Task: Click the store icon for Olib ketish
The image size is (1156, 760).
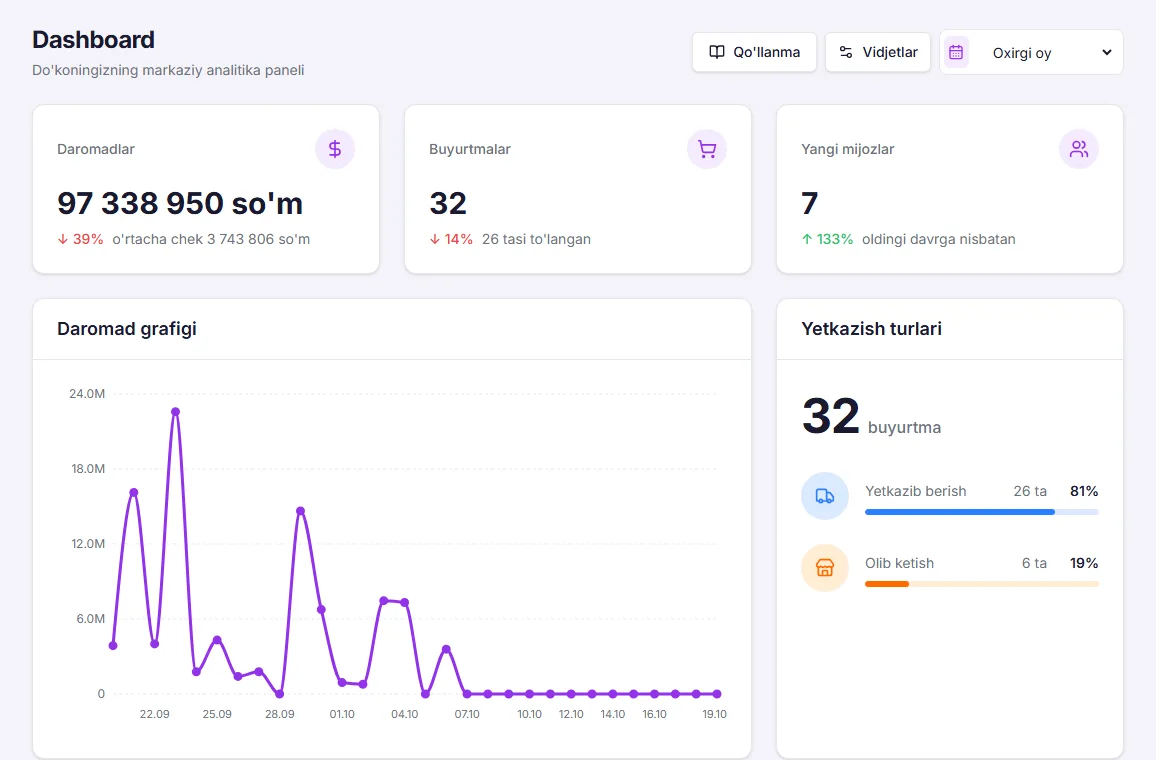Action: tap(825, 568)
